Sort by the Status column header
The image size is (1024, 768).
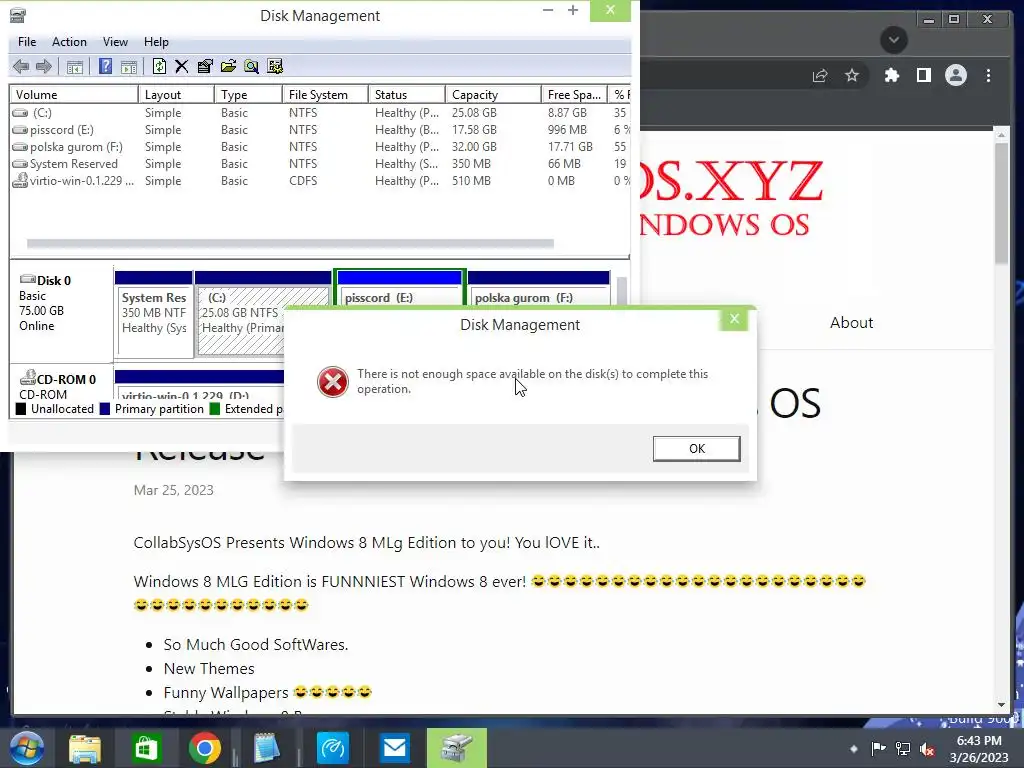pyautogui.click(x=407, y=95)
